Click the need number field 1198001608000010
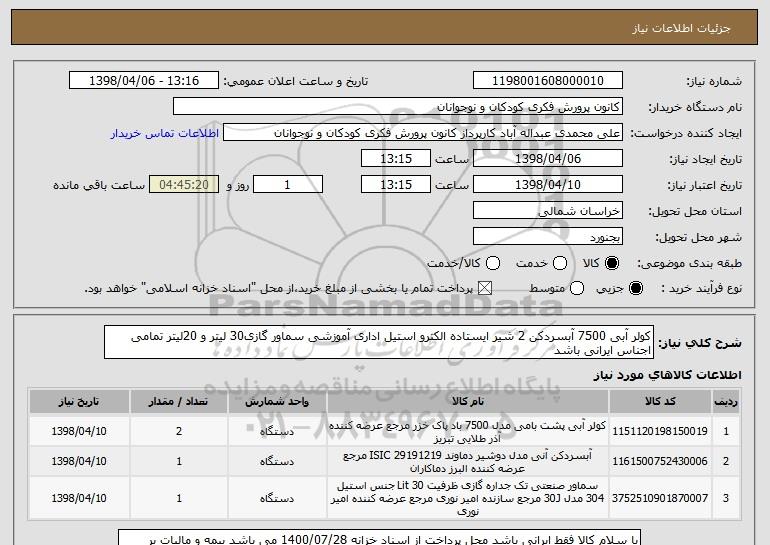This screenshot has height=545, width=770. coord(548,81)
